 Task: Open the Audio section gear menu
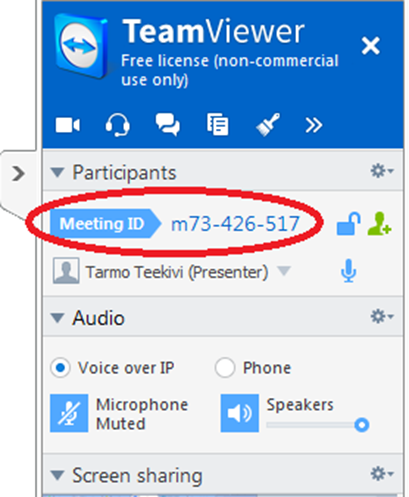coord(382,316)
